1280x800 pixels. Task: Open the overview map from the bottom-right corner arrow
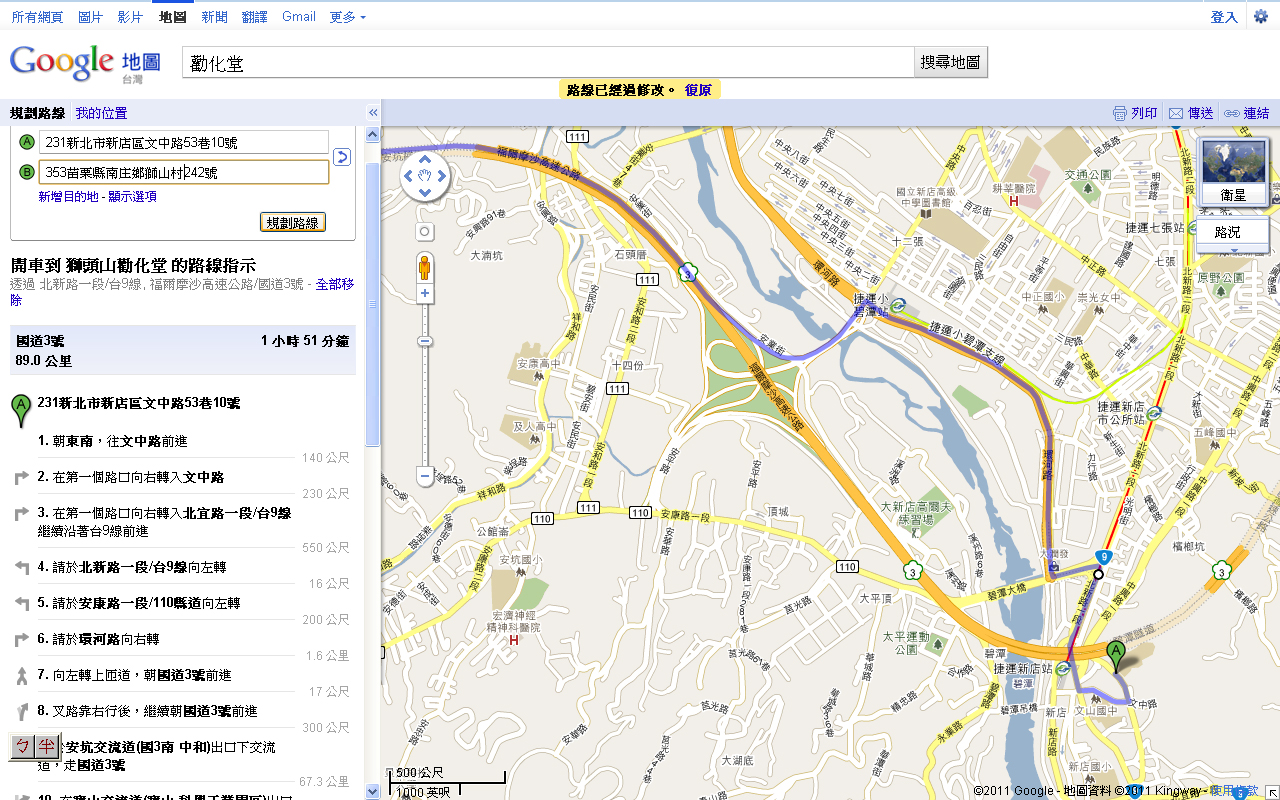click(1271, 791)
